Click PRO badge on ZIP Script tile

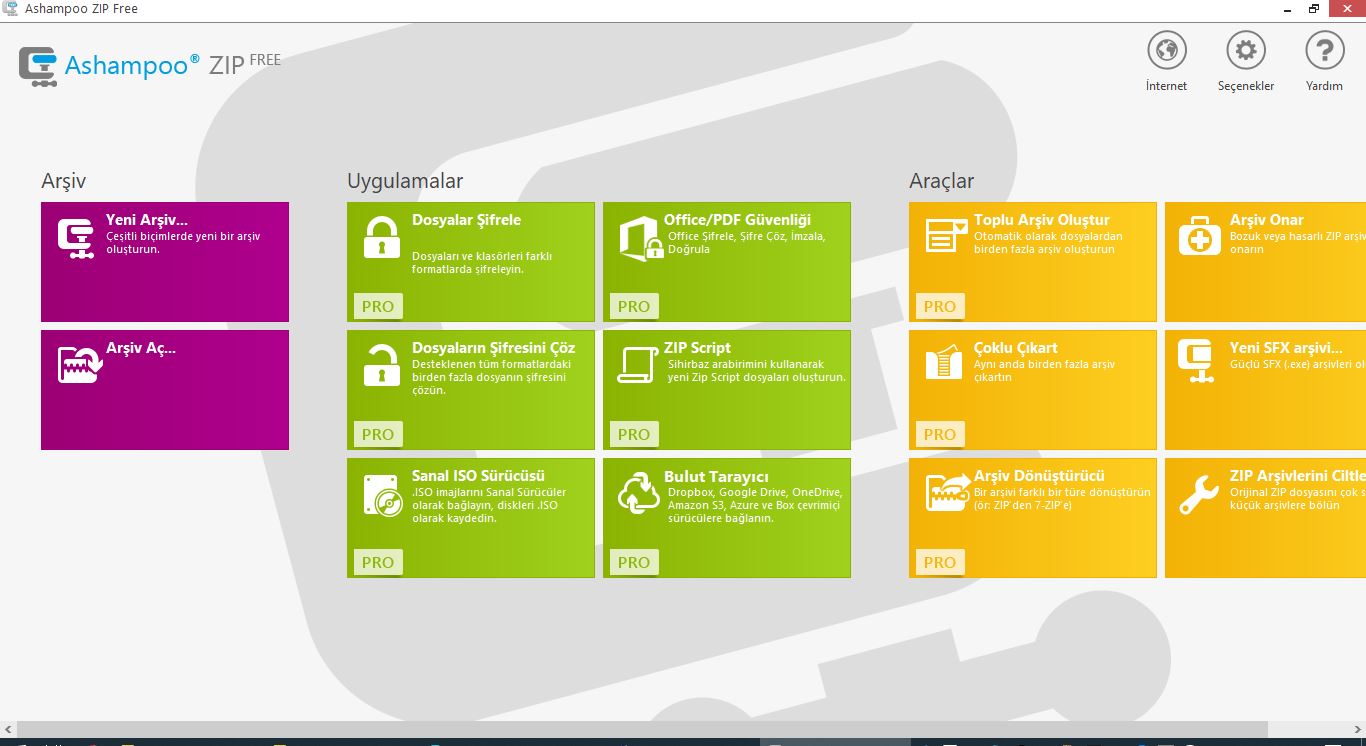(x=634, y=434)
